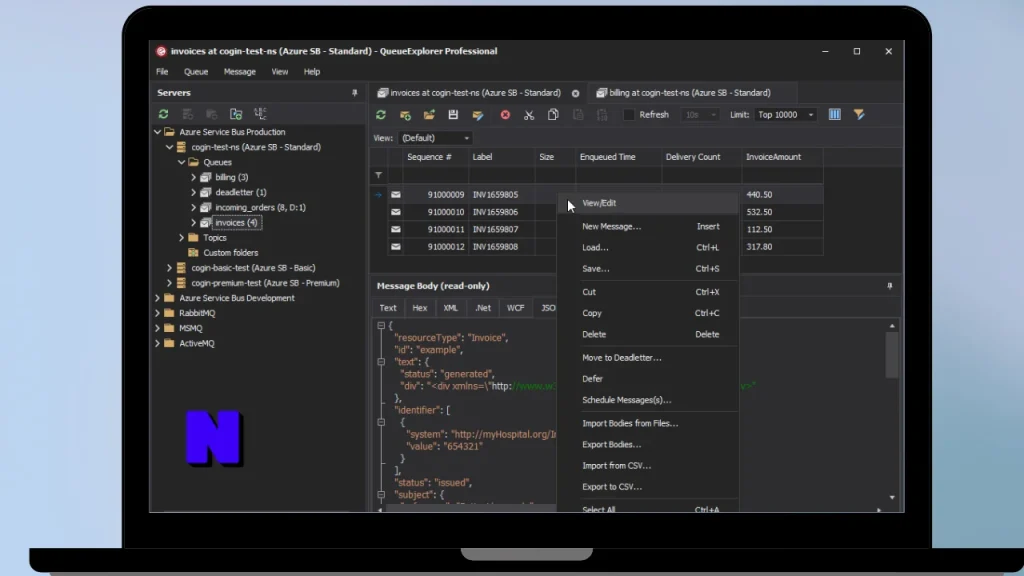Enable the auto Refresh checkbox

coord(629,115)
